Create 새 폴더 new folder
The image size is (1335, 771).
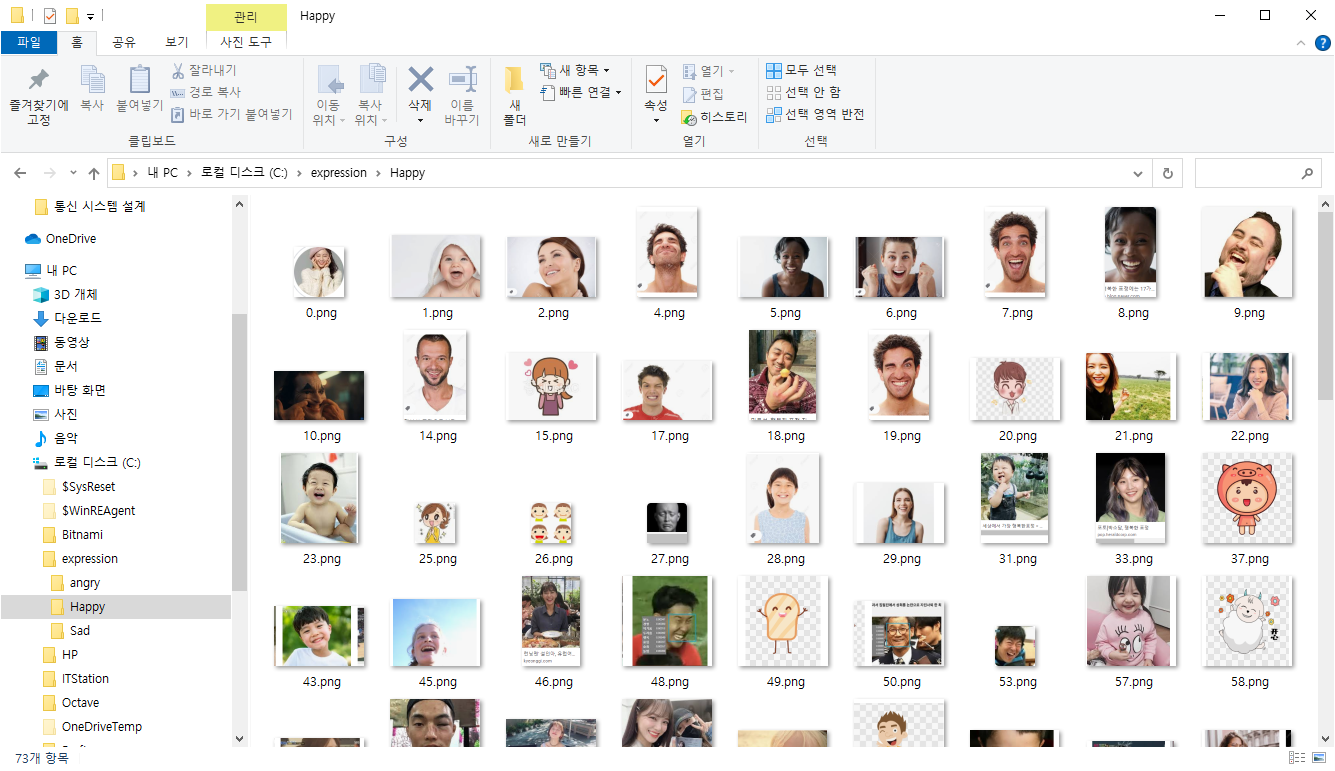(x=514, y=96)
